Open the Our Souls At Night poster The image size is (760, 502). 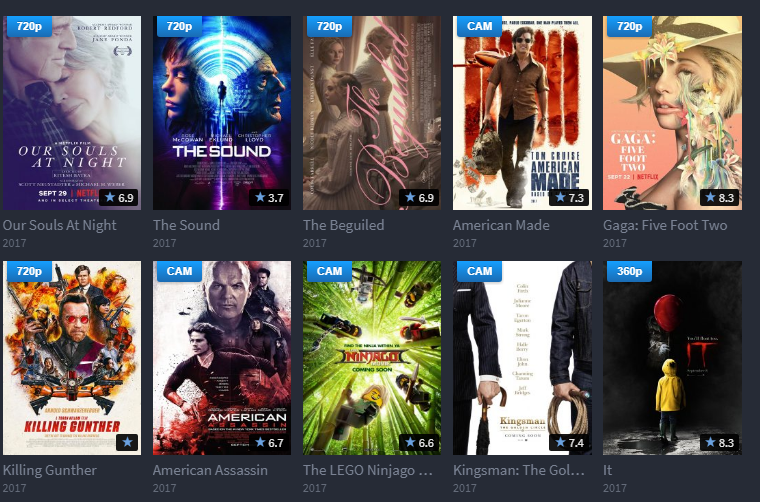(72, 113)
